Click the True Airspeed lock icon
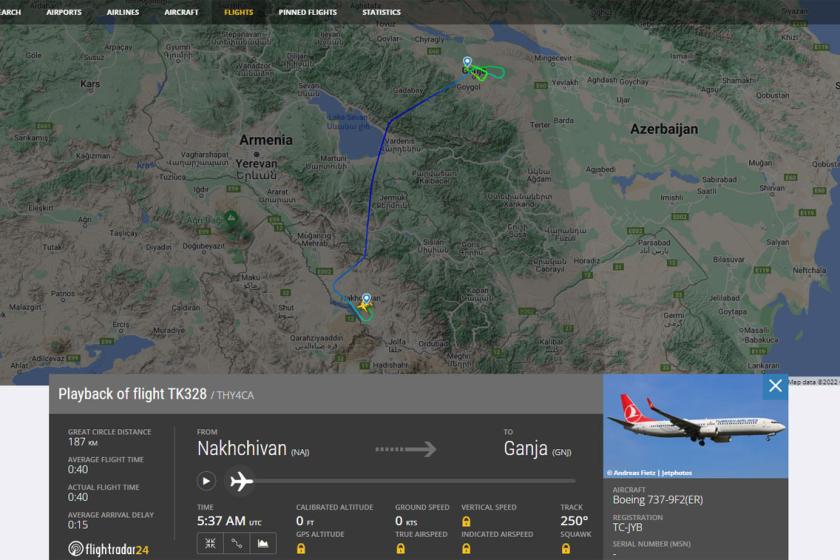 coord(400,549)
